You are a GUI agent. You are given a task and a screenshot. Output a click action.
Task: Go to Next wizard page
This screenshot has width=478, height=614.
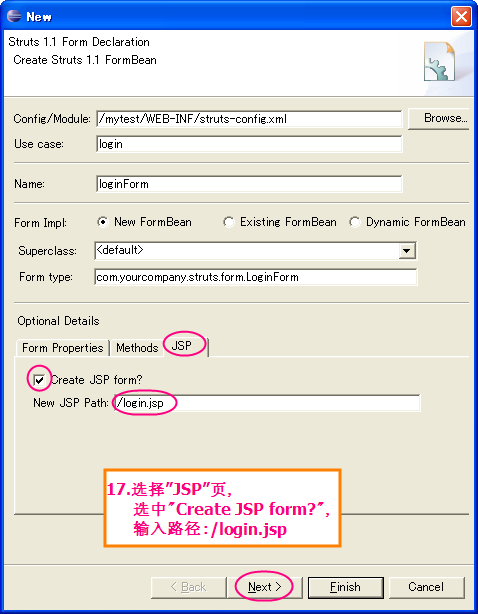pyautogui.click(x=265, y=587)
